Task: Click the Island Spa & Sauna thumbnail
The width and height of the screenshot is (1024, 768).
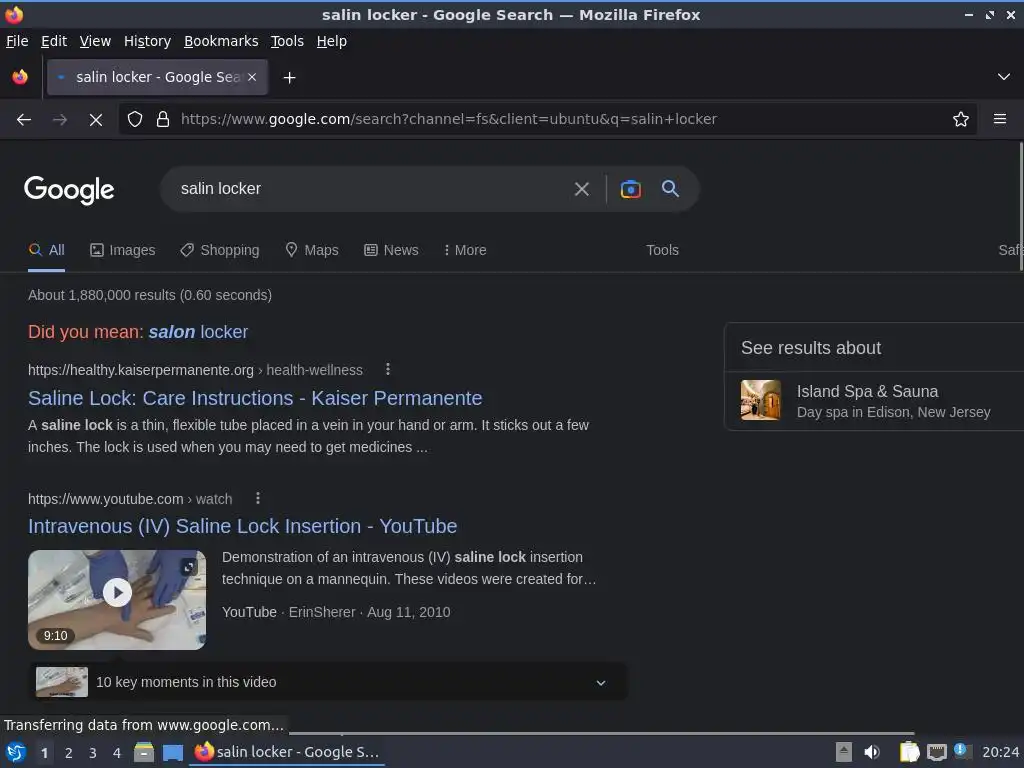Action: click(760, 400)
